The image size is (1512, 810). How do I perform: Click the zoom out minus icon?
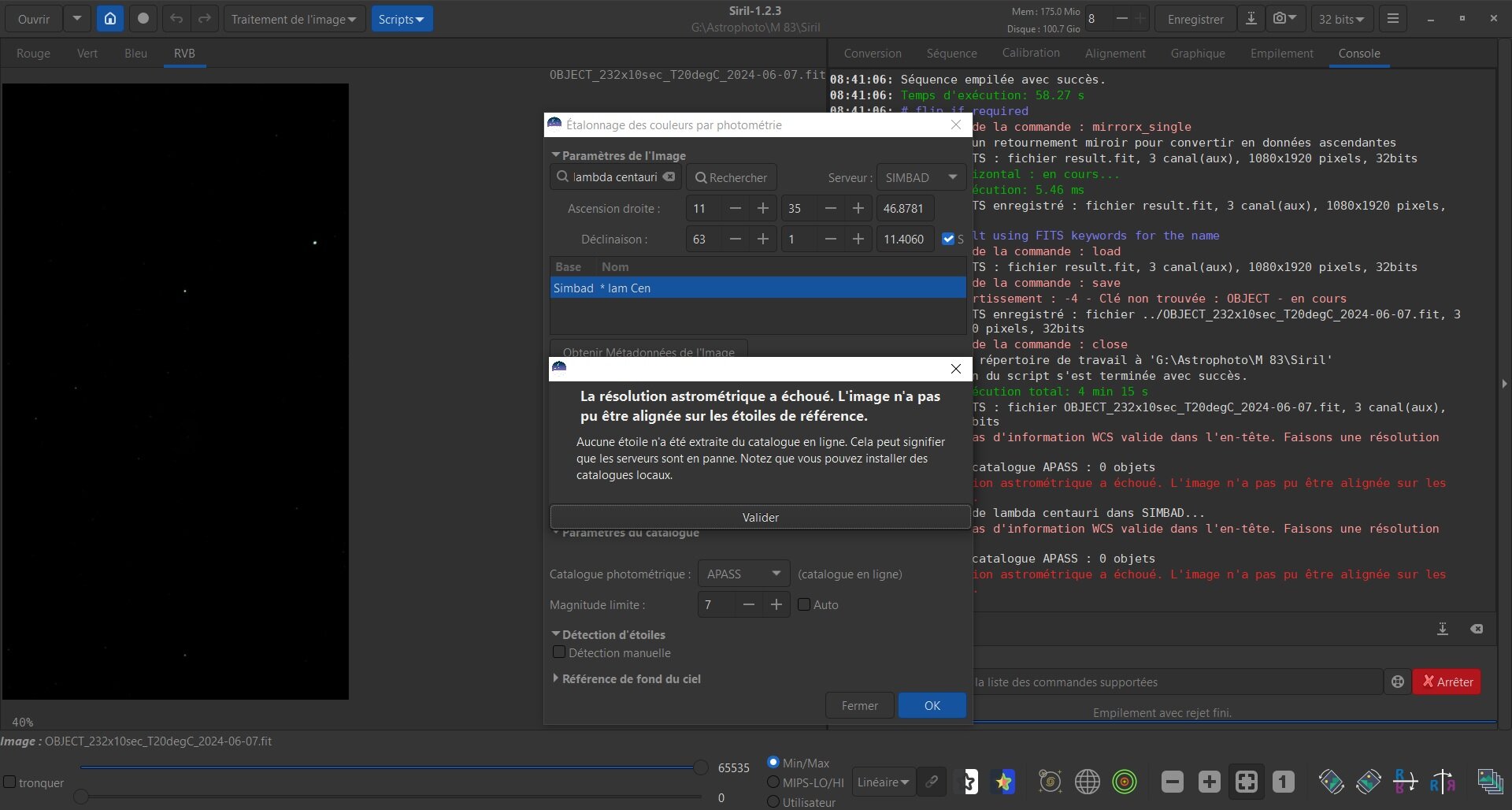coord(1172,782)
